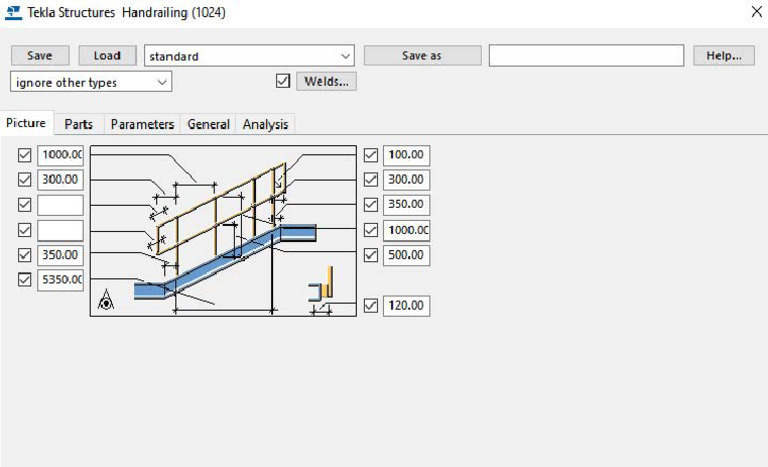
Task: Click the Save button
Action: [40, 55]
